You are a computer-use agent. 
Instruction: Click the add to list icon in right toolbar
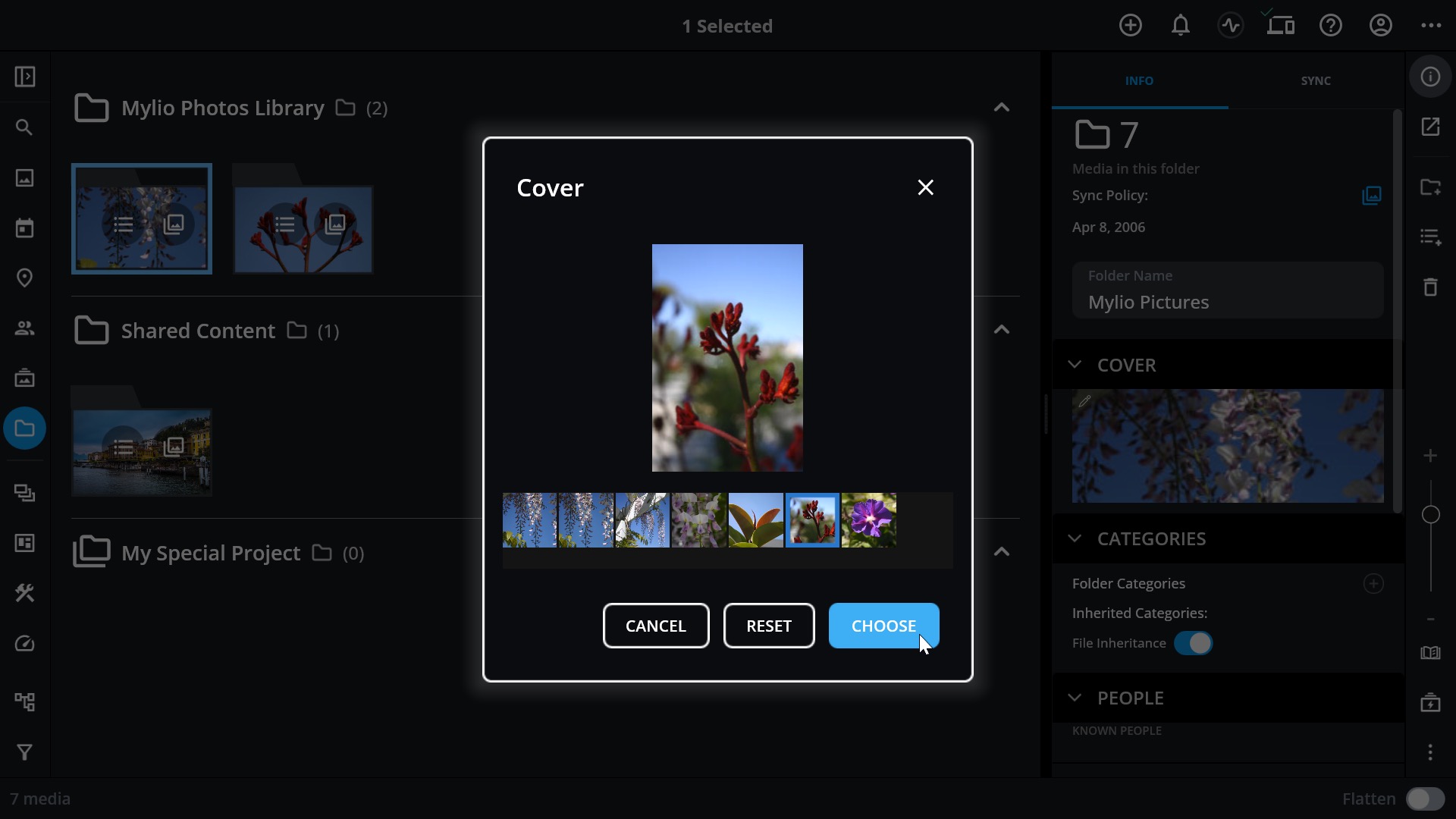point(1431,237)
